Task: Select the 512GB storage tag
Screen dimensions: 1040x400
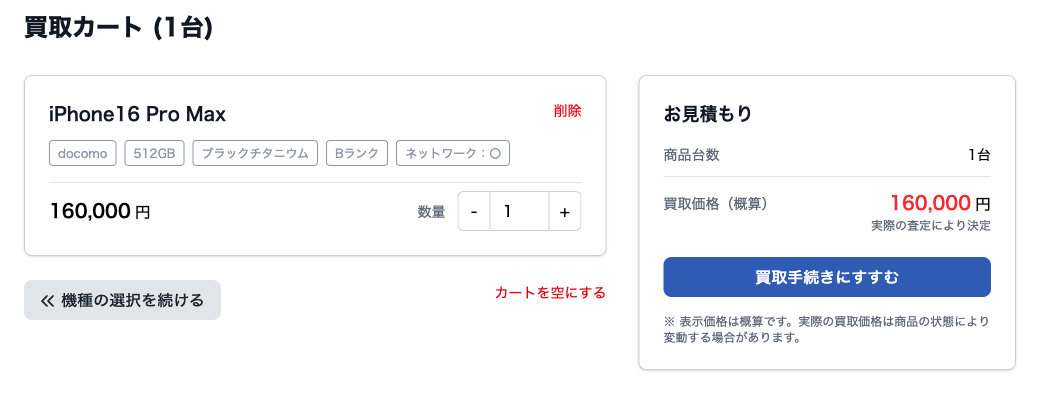Action: (154, 153)
